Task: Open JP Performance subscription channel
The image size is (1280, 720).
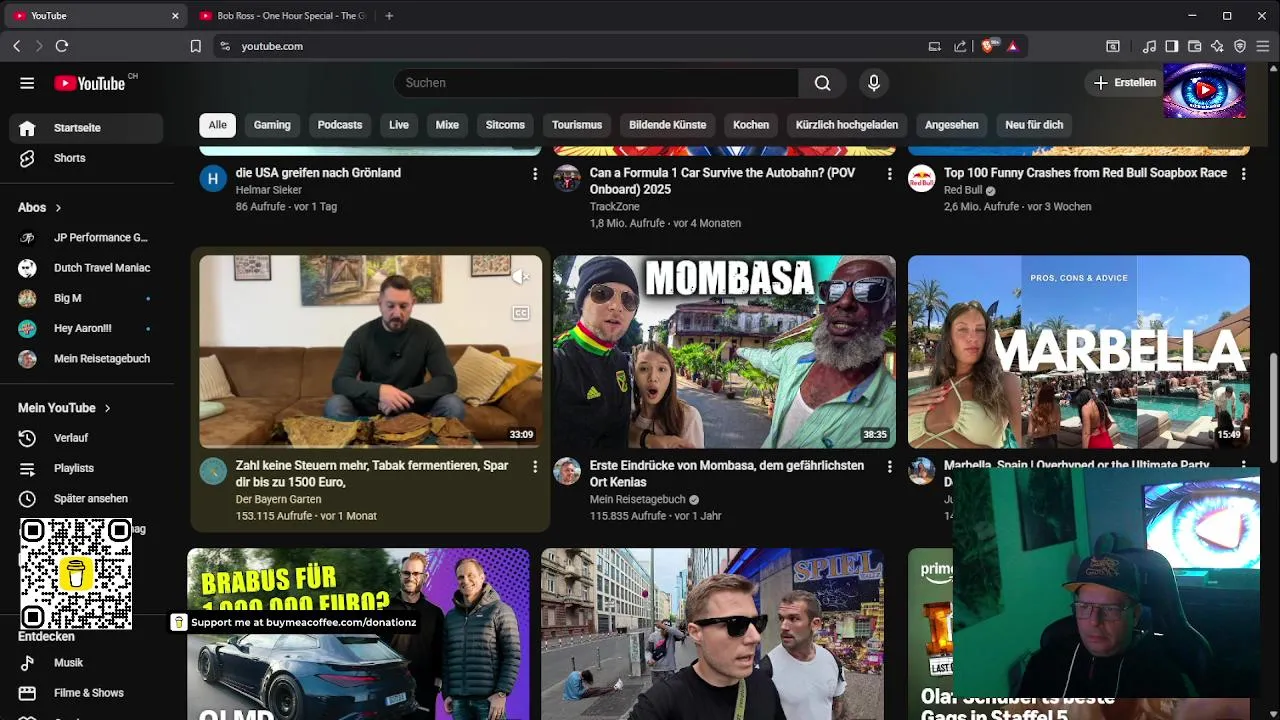Action: point(86,238)
